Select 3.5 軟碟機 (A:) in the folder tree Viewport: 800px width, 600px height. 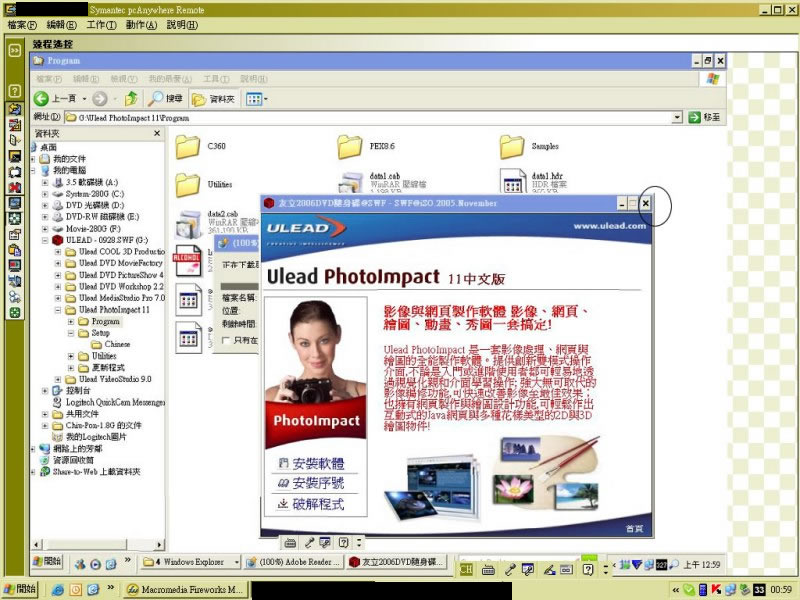coord(92,182)
